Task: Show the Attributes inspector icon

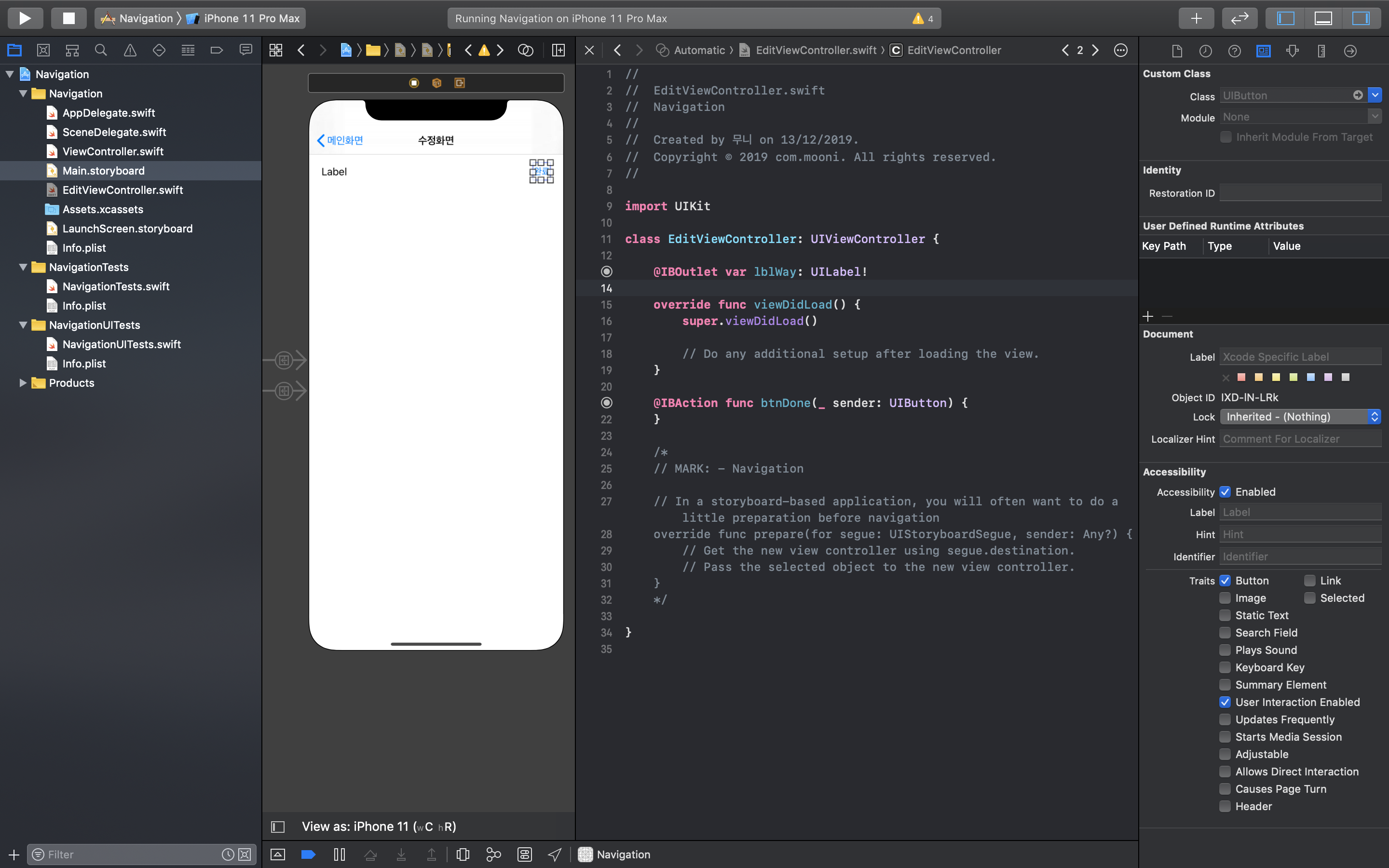Action: pyautogui.click(x=1293, y=51)
